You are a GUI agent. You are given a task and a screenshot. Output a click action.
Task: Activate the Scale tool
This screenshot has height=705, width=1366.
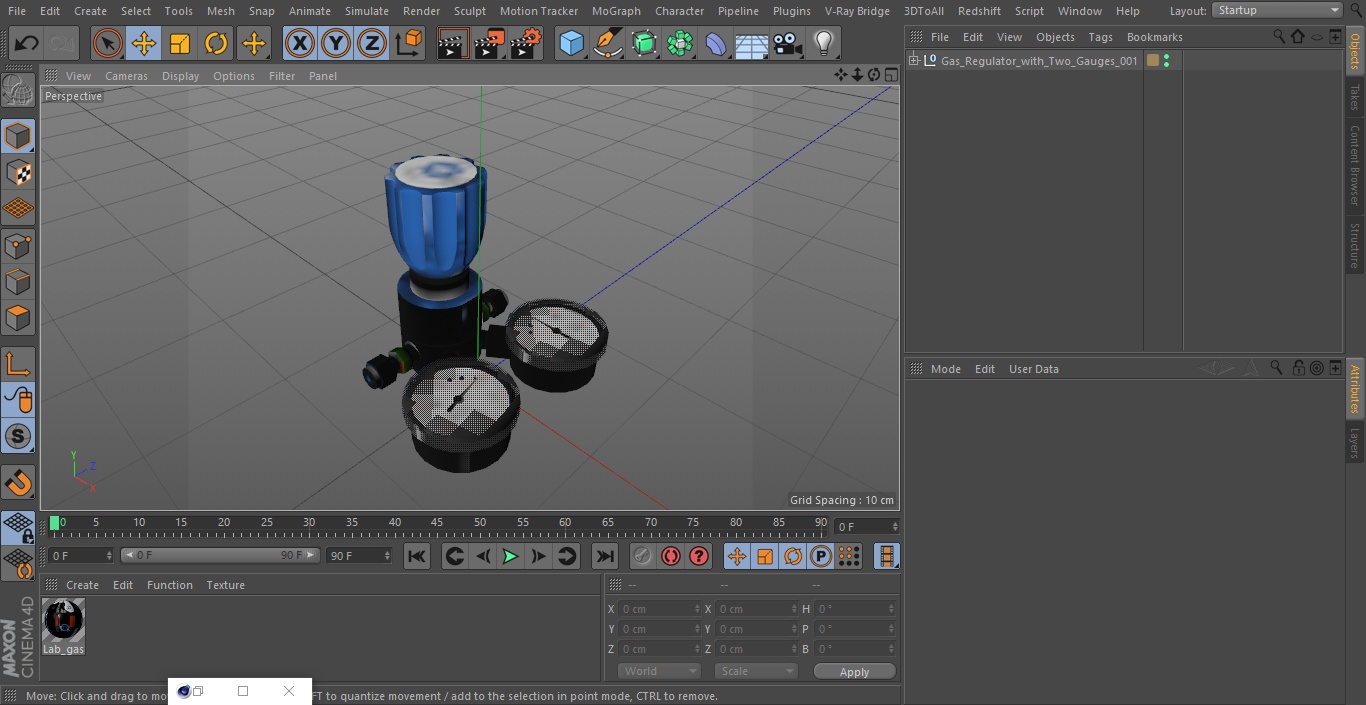tap(180, 43)
